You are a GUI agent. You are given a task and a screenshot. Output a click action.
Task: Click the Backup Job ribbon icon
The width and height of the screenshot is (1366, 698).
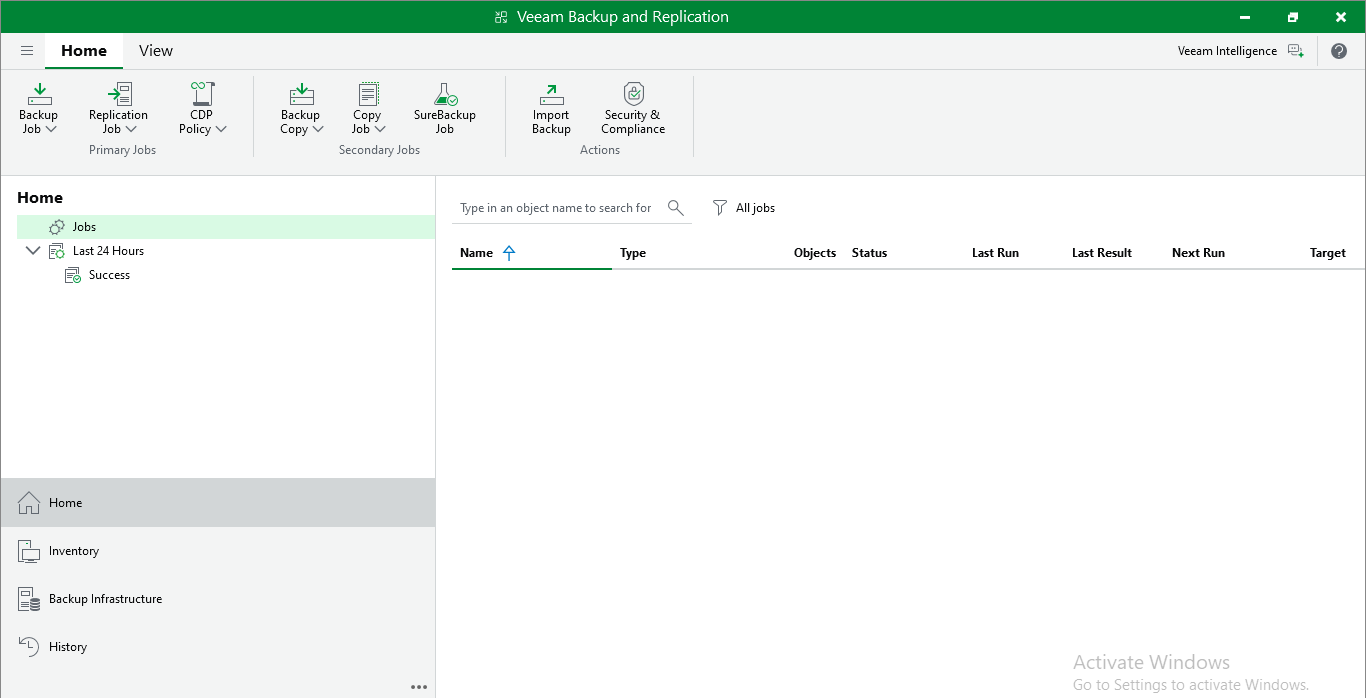click(39, 95)
